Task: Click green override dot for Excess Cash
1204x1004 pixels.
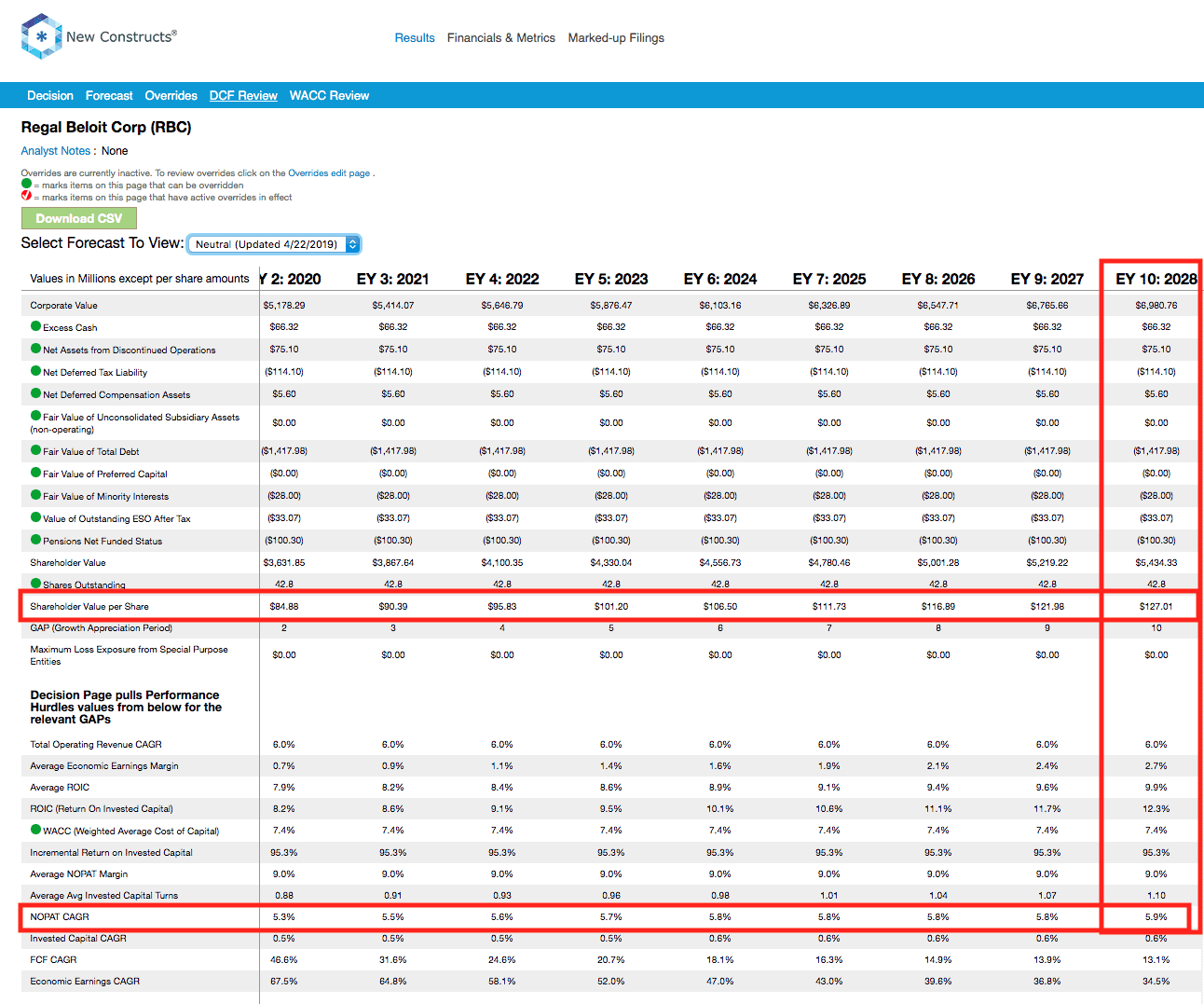Action: coord(35,326)
